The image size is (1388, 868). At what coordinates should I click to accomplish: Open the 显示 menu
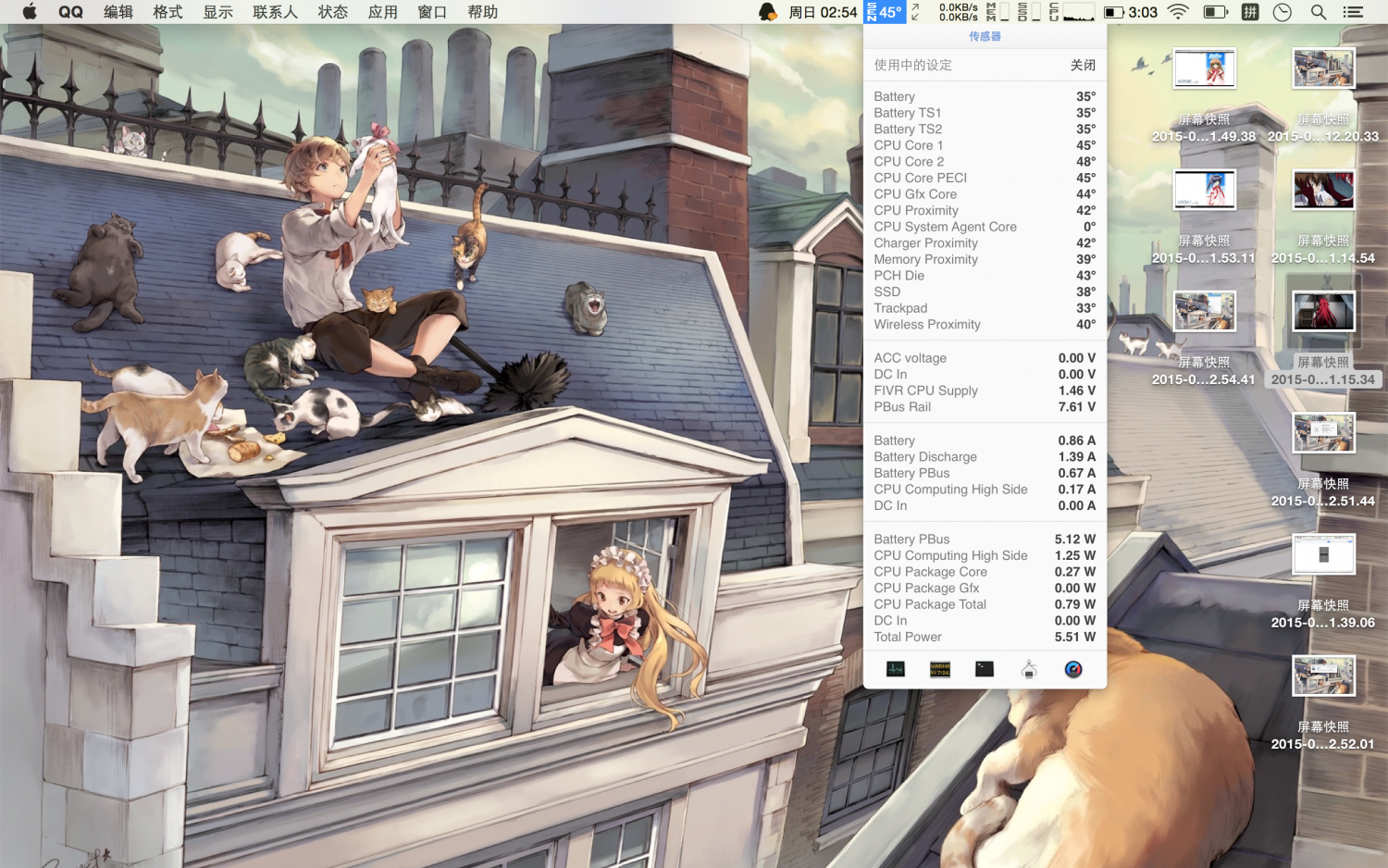[218, 12]
